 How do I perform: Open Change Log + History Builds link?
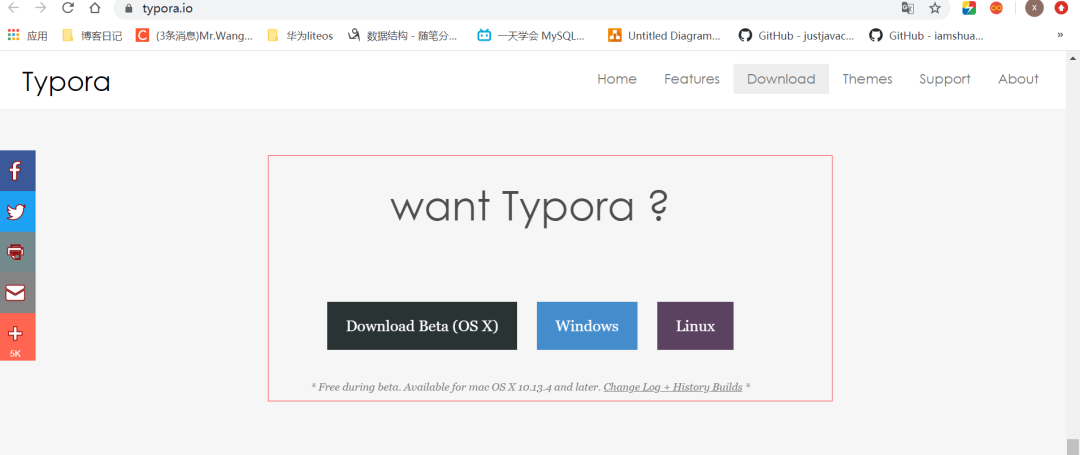[673, 387]
